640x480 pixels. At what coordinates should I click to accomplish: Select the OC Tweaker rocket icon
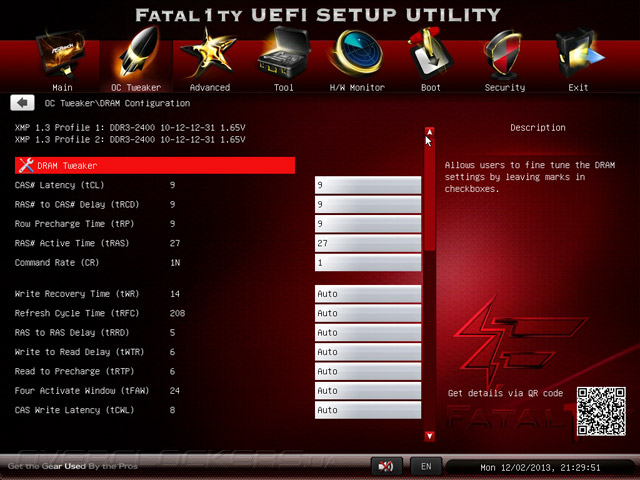click(x=139, y=53)
